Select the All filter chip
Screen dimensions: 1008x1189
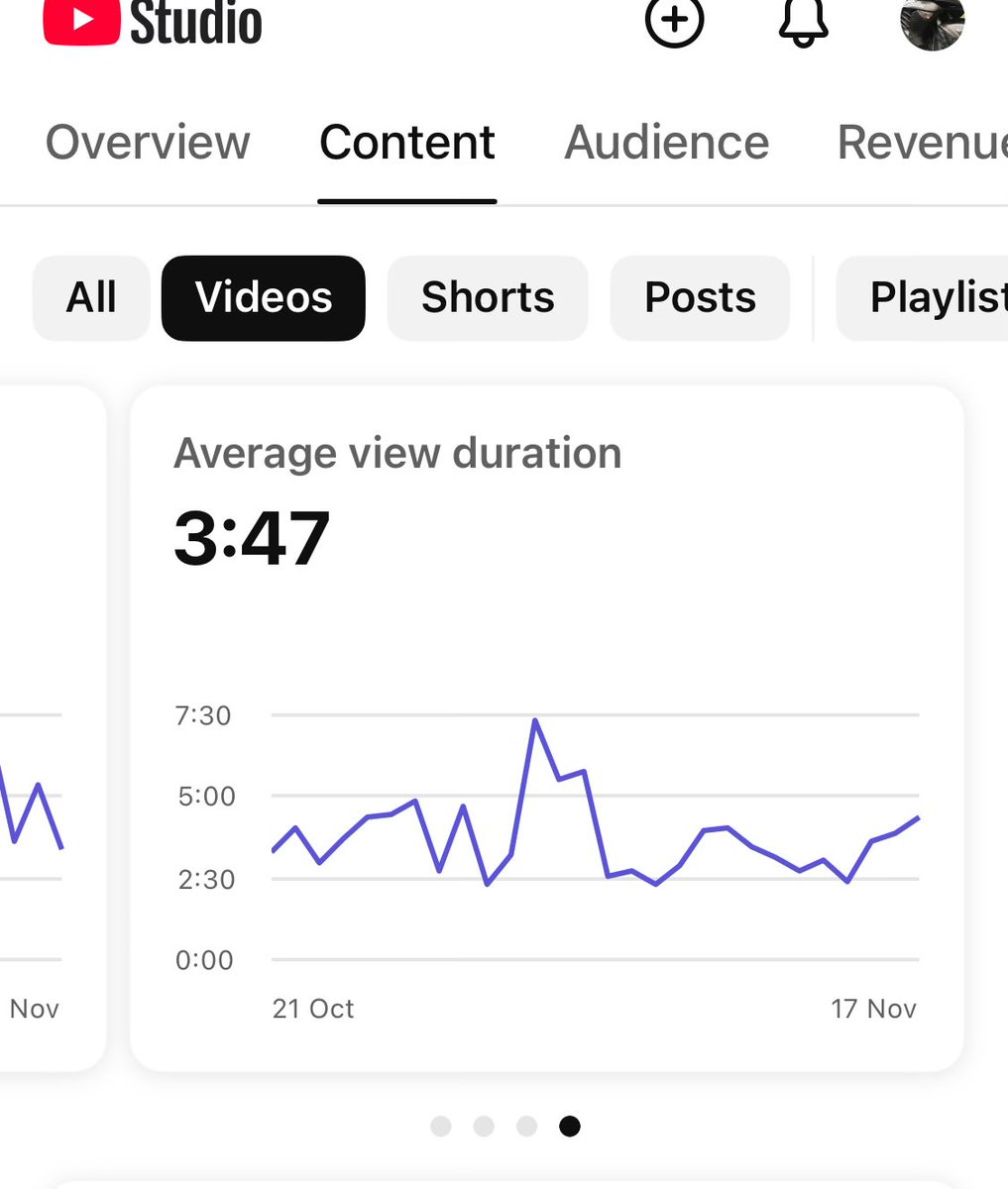pos(91,297)
